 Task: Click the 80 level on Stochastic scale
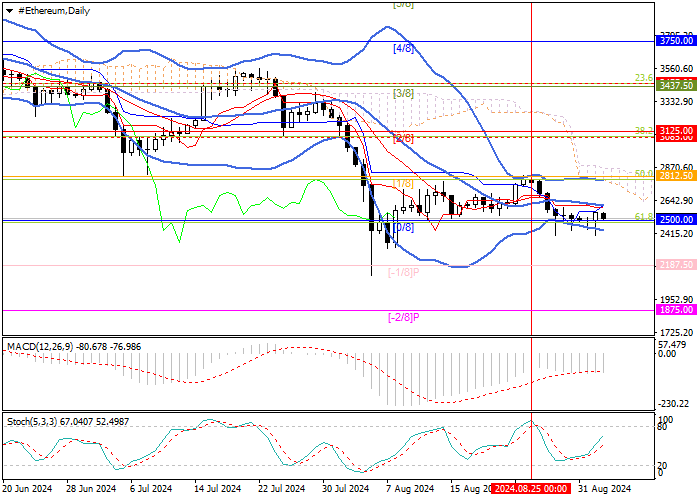663,427
